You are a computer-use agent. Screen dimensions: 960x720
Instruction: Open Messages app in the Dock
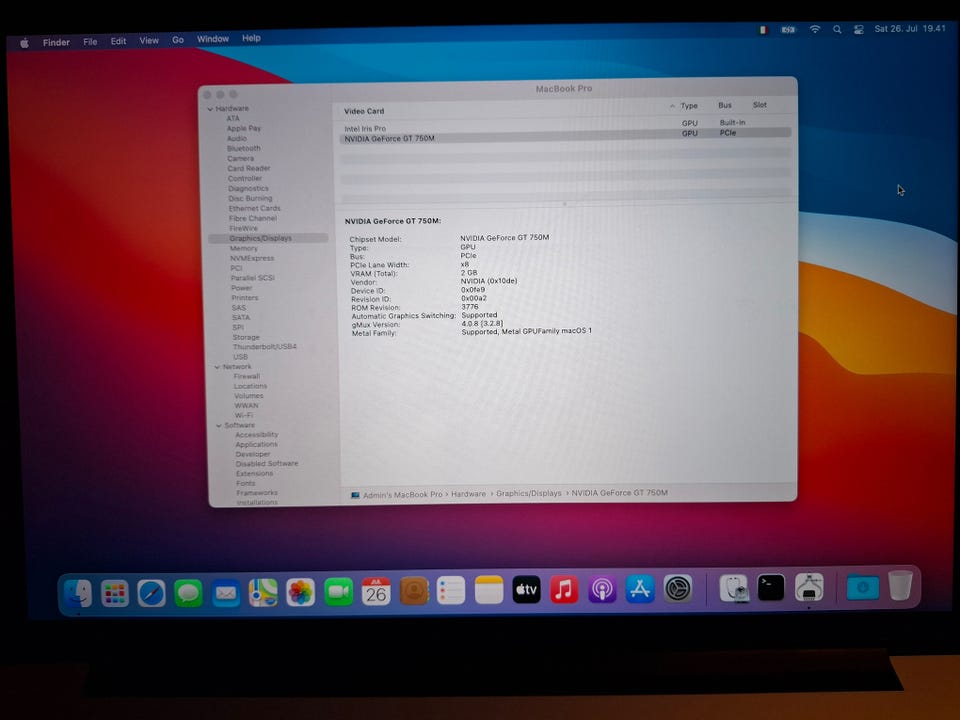coord(189,593)
